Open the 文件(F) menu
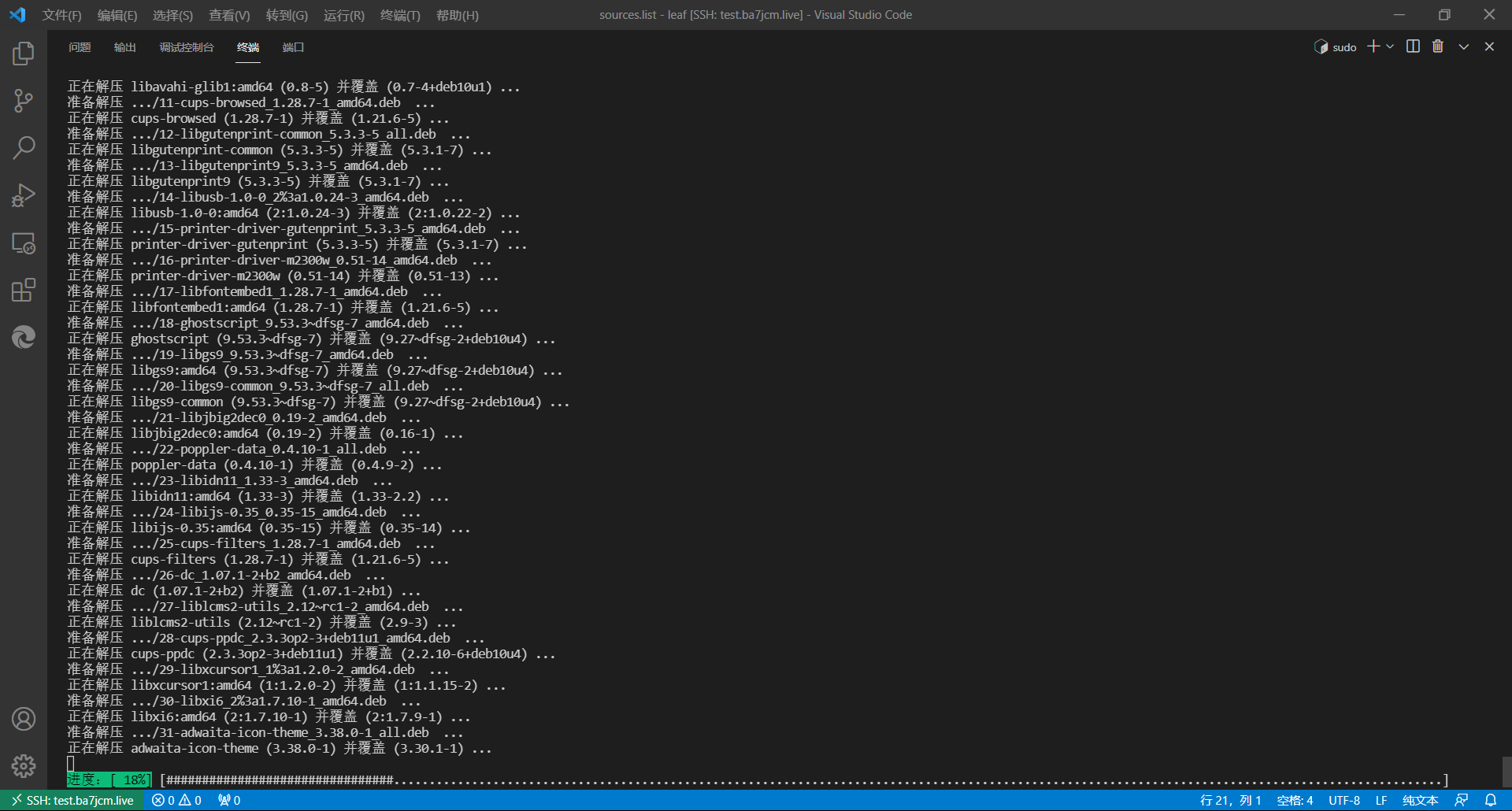 click(61, 15)
